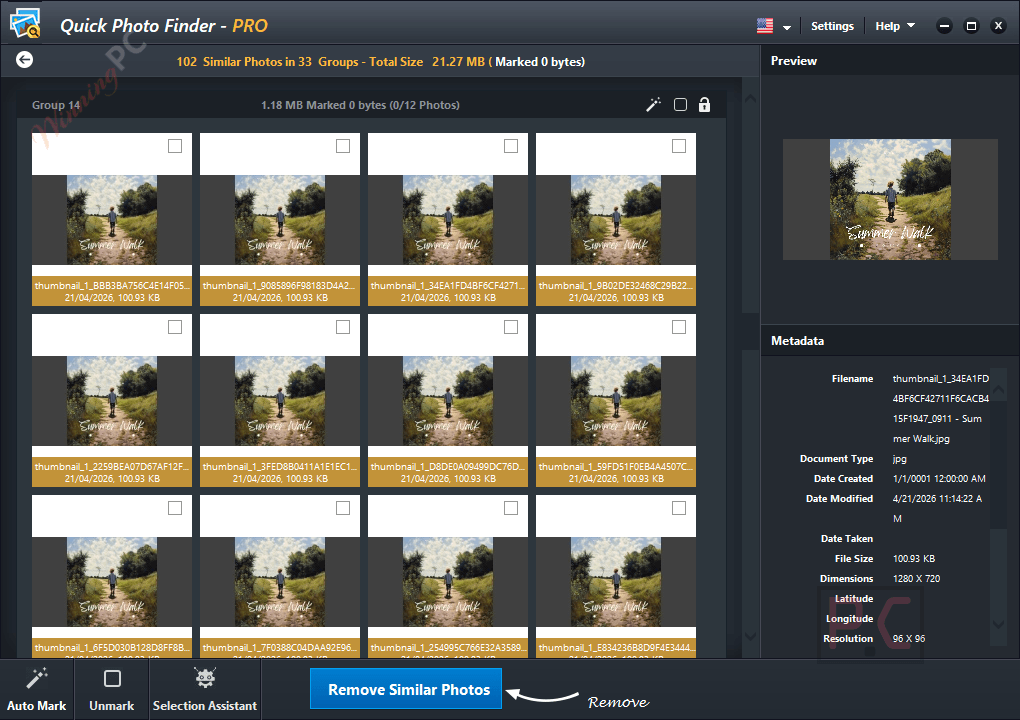Viewport: 1020px width, 720px height.
Task: Click the Dimensions value 1280 X 720
Action: point(916,579)
